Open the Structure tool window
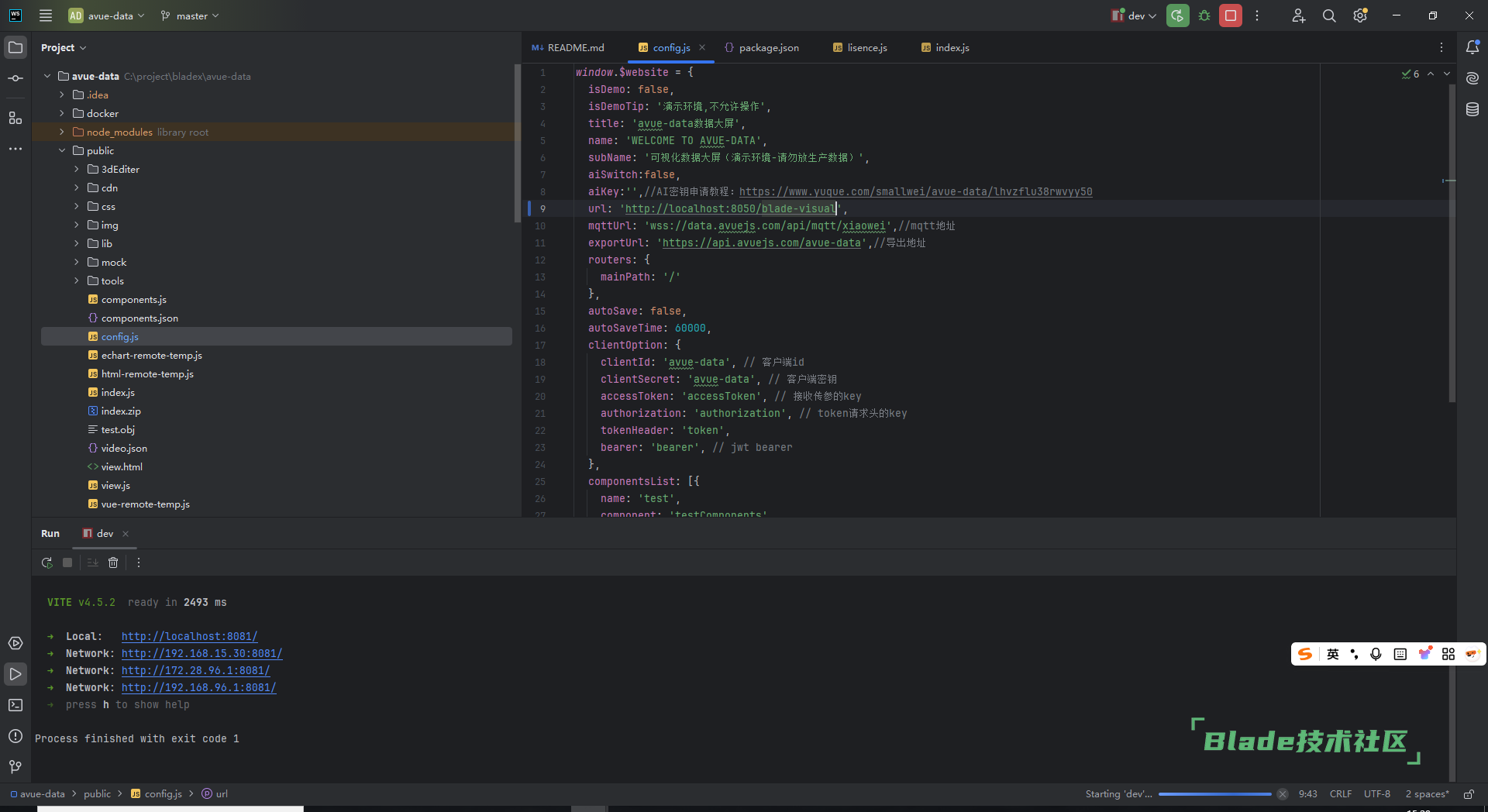Screen dimensions: 1488x812 [x=15, y=118]
